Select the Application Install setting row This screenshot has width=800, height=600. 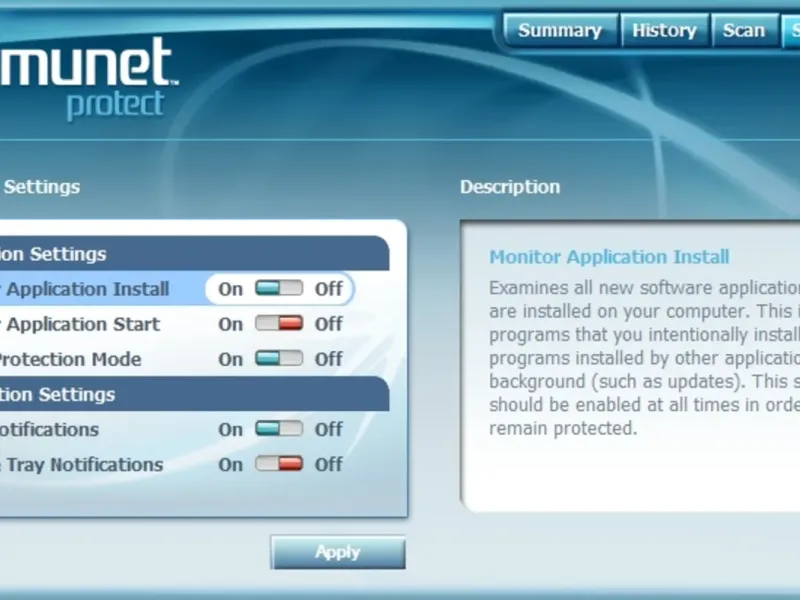178,289
